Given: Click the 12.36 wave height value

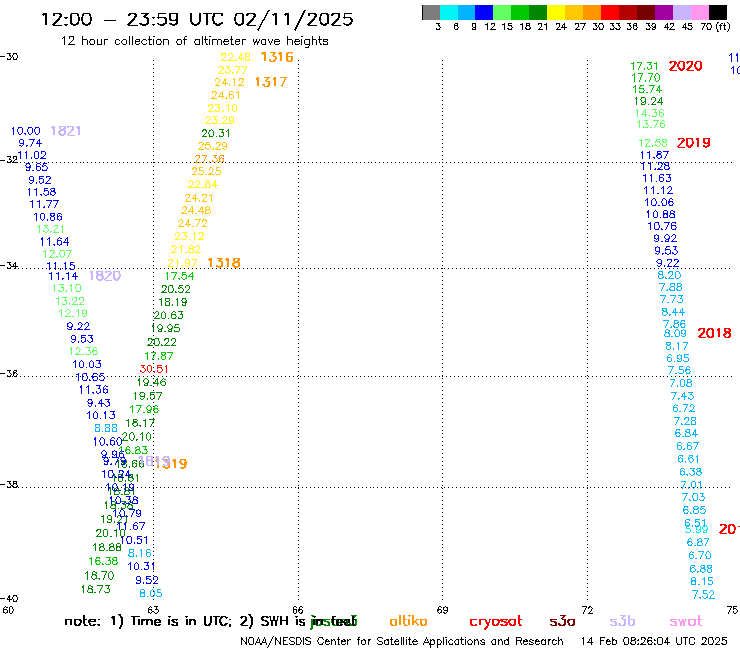Looking at the screenshot, I should pos(83,351).
